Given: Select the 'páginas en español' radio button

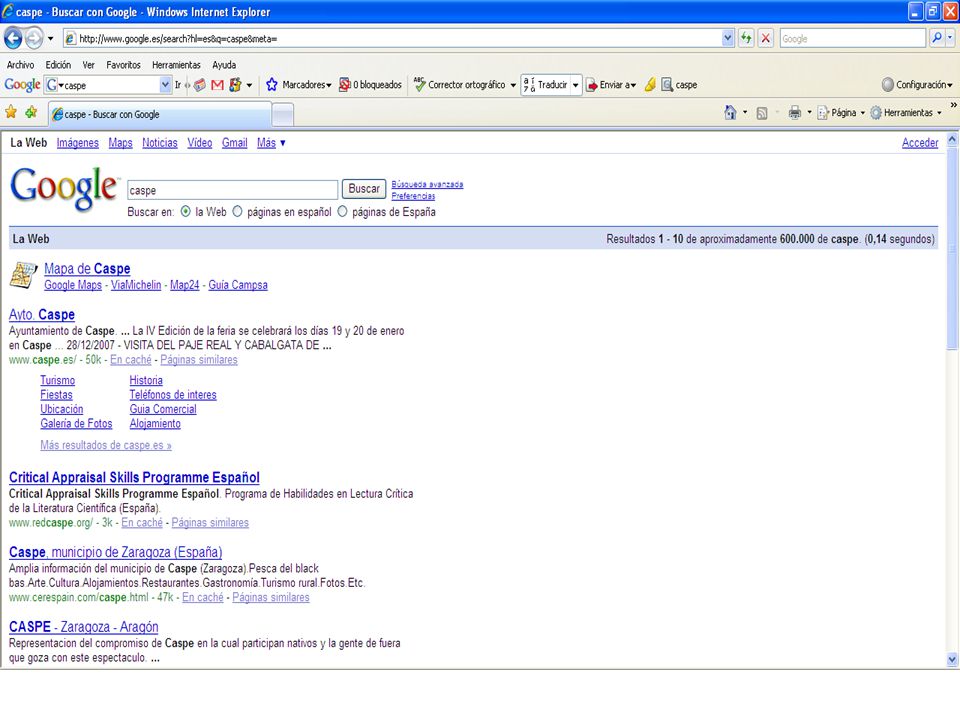Looking at the screenshot, I should pos(238,212).
